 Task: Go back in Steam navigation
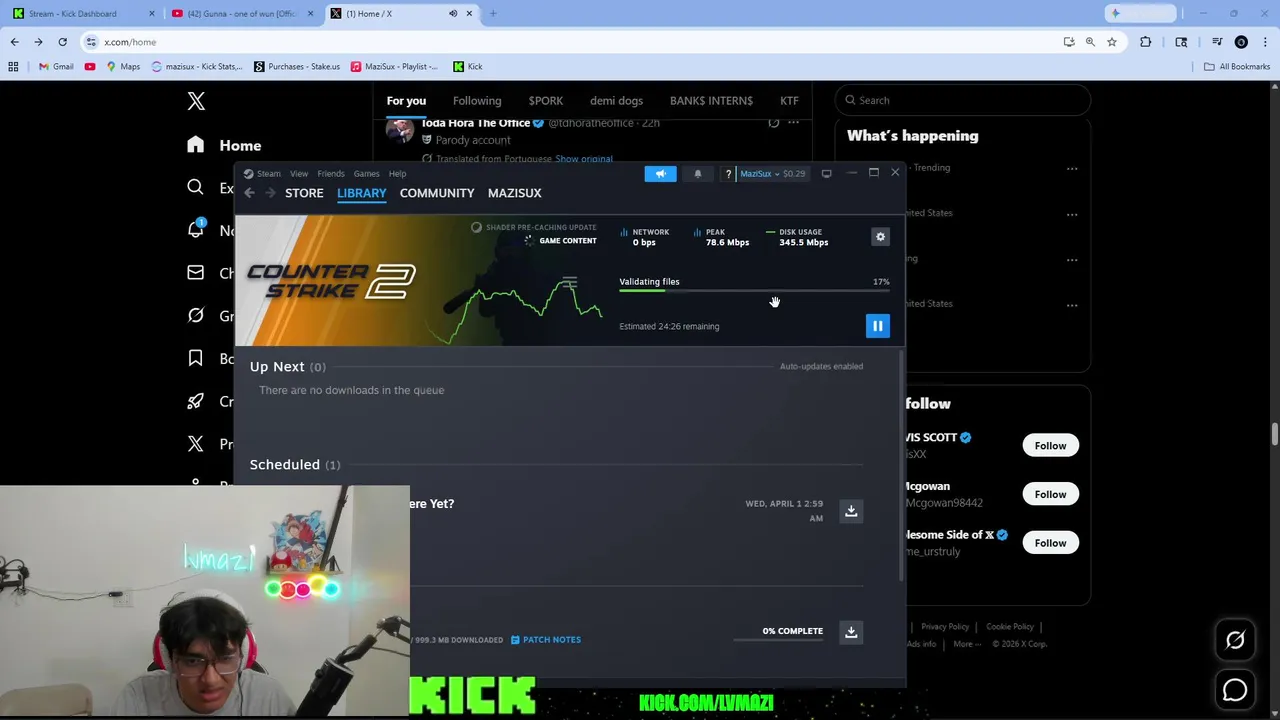250,193
